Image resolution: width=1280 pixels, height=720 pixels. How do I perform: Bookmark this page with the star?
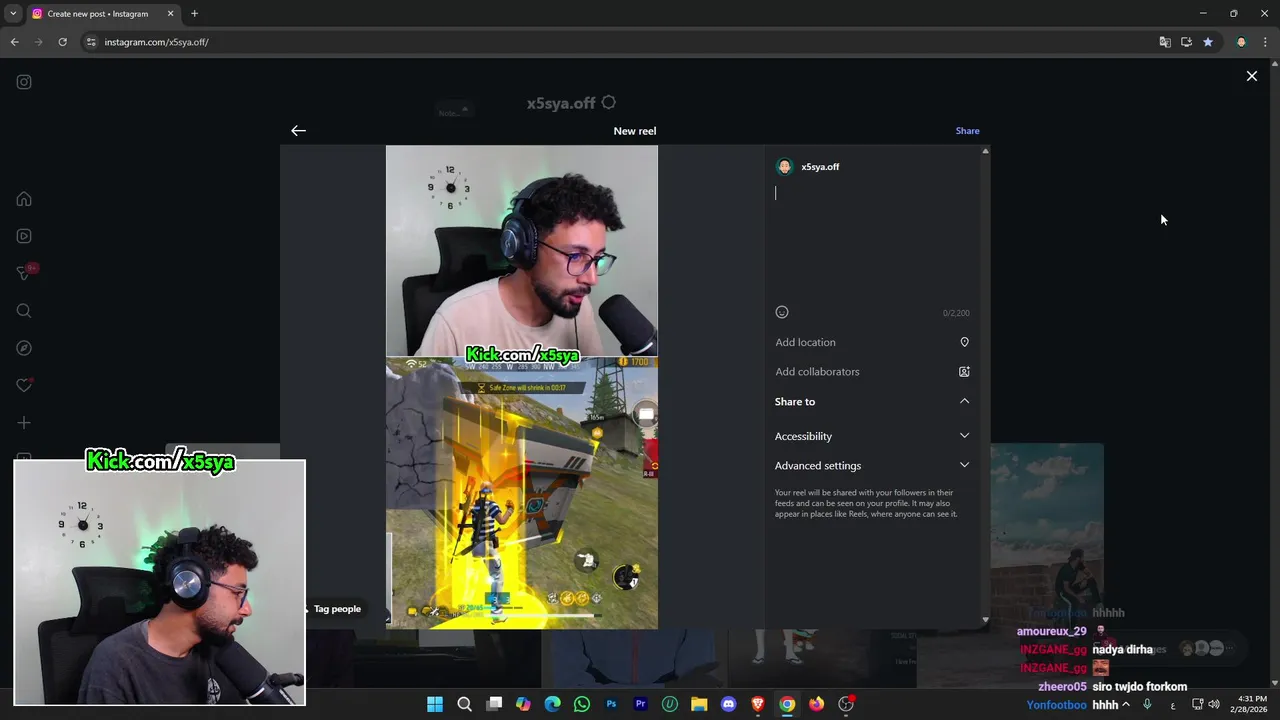[x=1208, y=42]
